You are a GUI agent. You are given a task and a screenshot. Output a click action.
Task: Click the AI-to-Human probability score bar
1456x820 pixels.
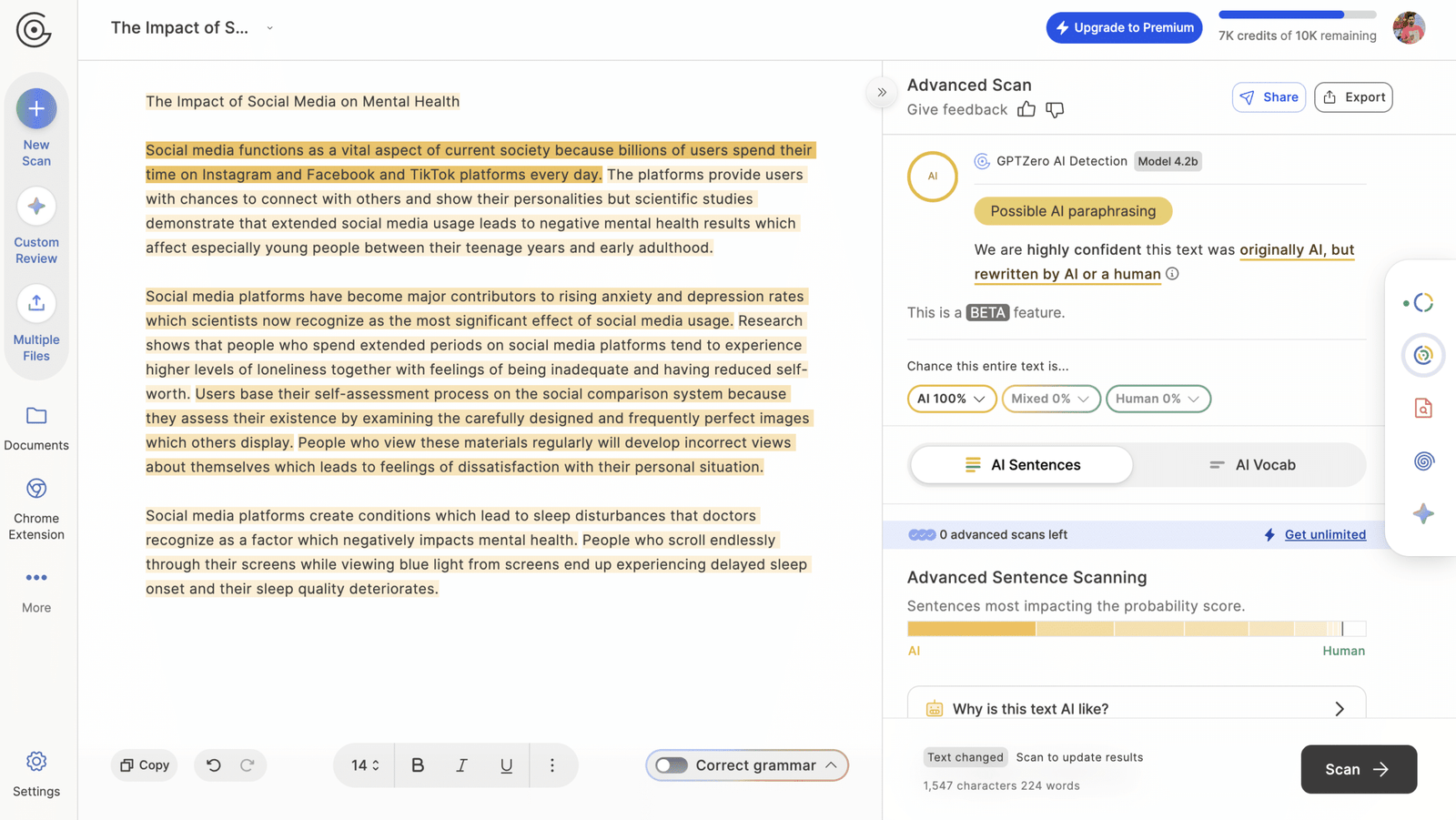[x=1136, y=629]
